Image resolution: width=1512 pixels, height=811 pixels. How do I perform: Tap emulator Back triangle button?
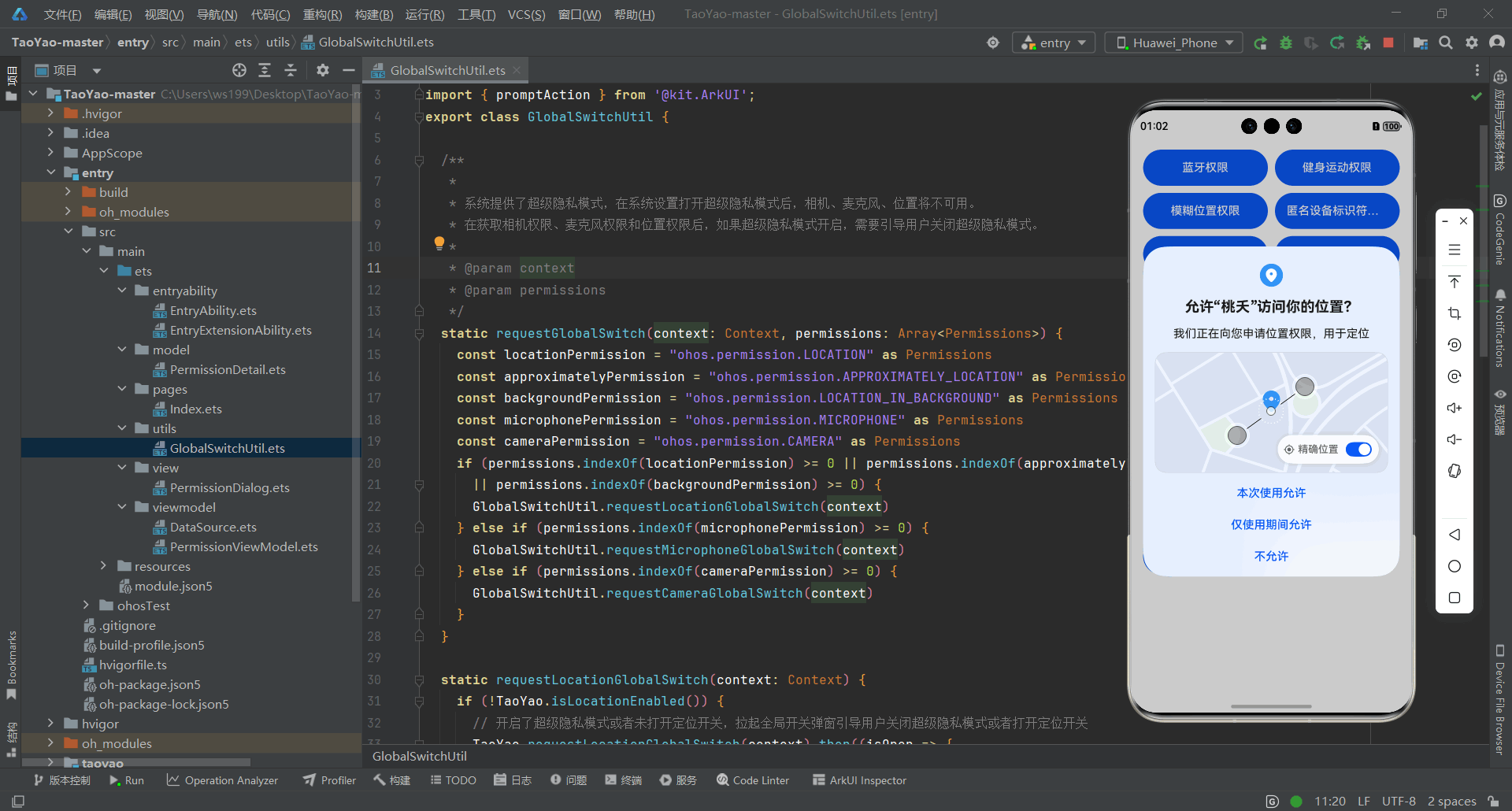point(1455,535)
